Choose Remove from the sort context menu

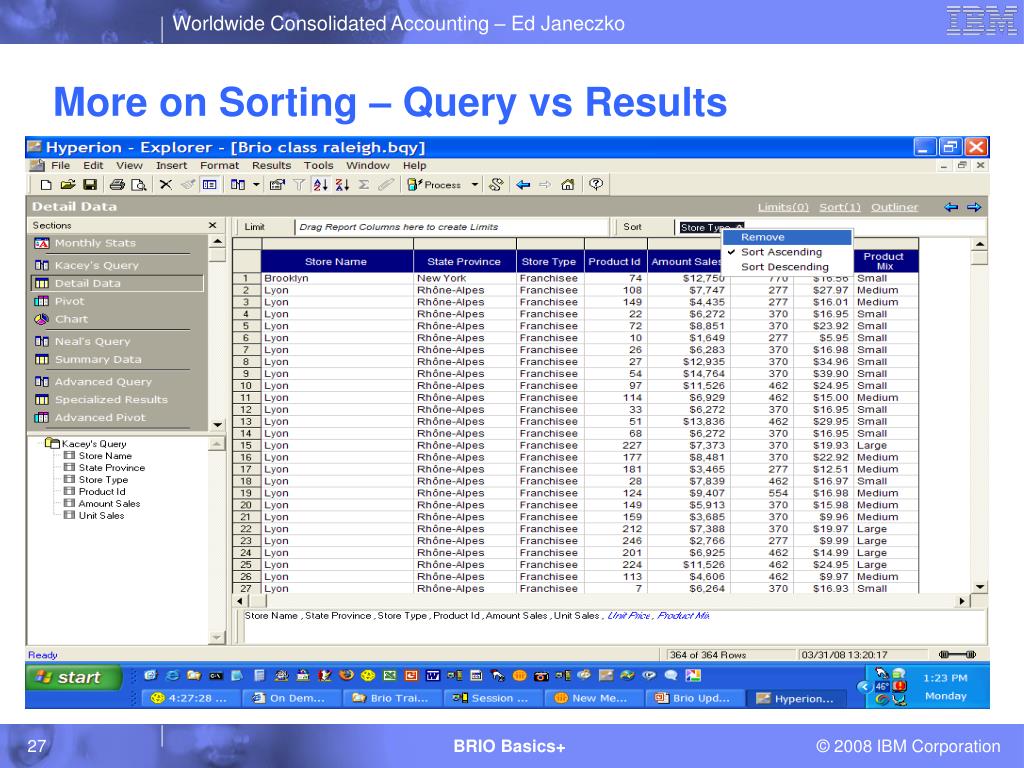tap(787, 237)
